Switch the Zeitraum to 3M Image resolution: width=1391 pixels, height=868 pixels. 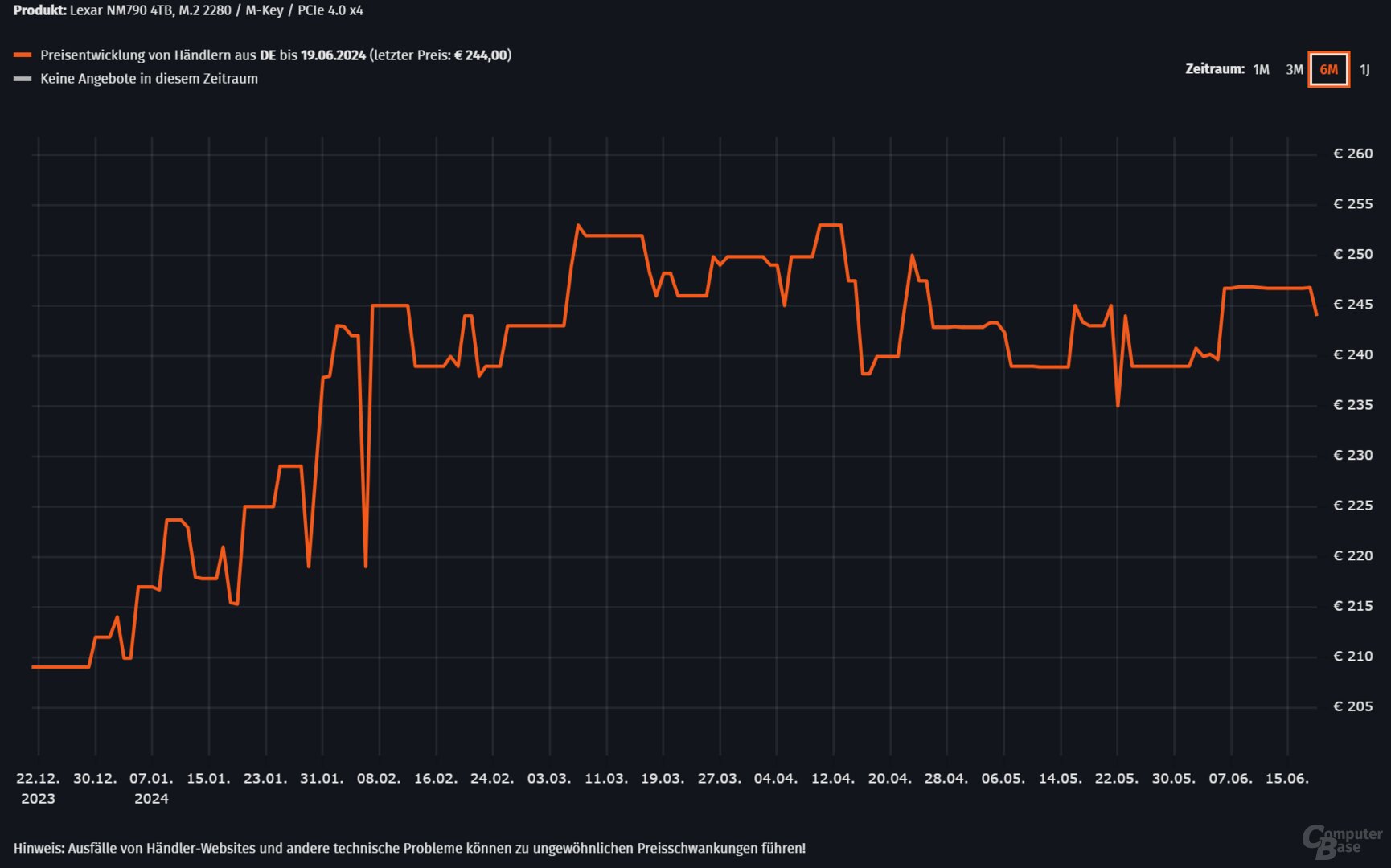click(1294, 70)
